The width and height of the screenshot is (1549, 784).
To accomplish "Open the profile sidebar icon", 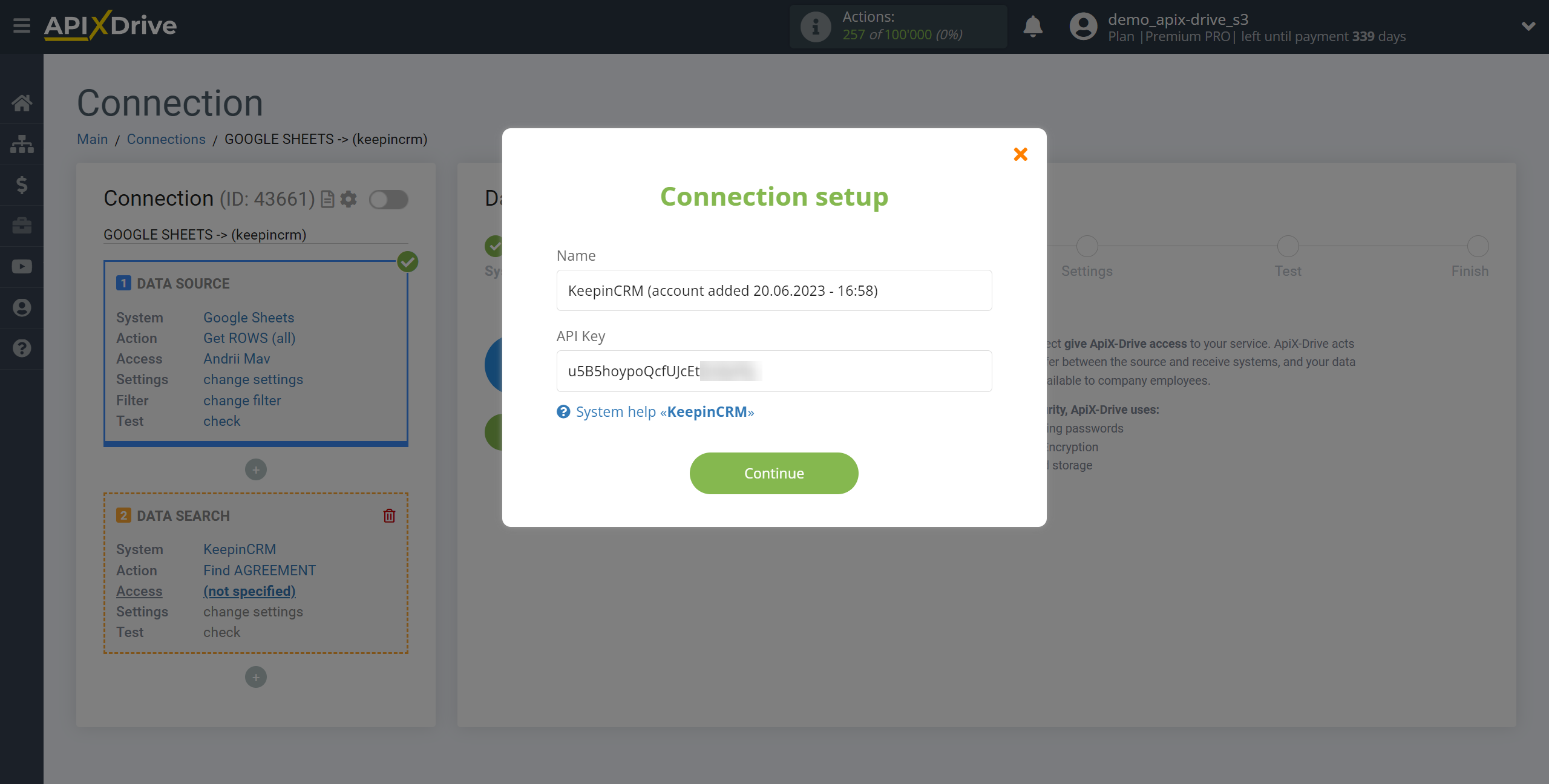I will (x=22, y=308).
